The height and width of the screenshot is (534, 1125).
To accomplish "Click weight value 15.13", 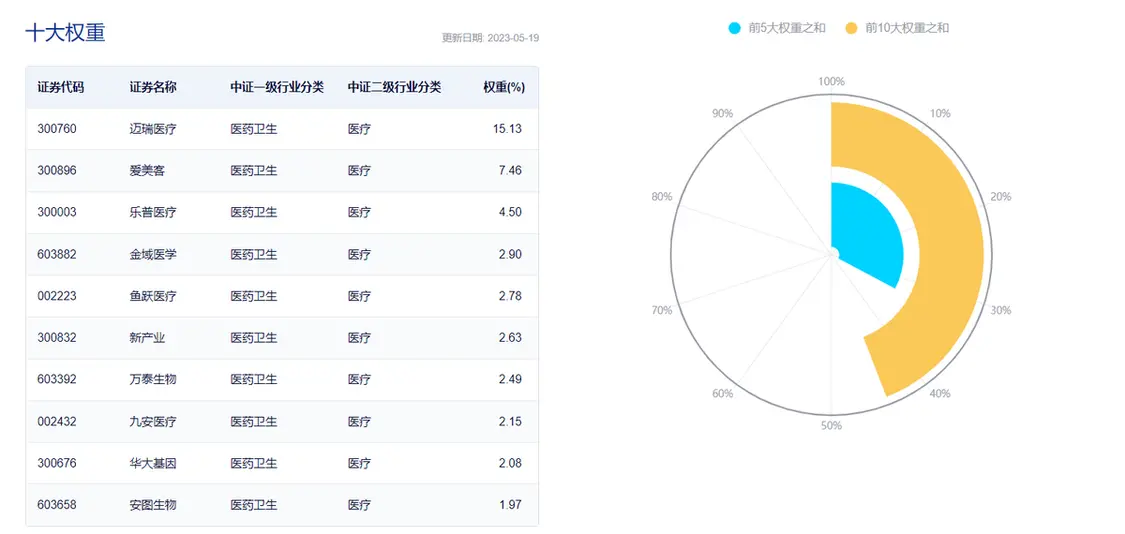I will [507, 129].
